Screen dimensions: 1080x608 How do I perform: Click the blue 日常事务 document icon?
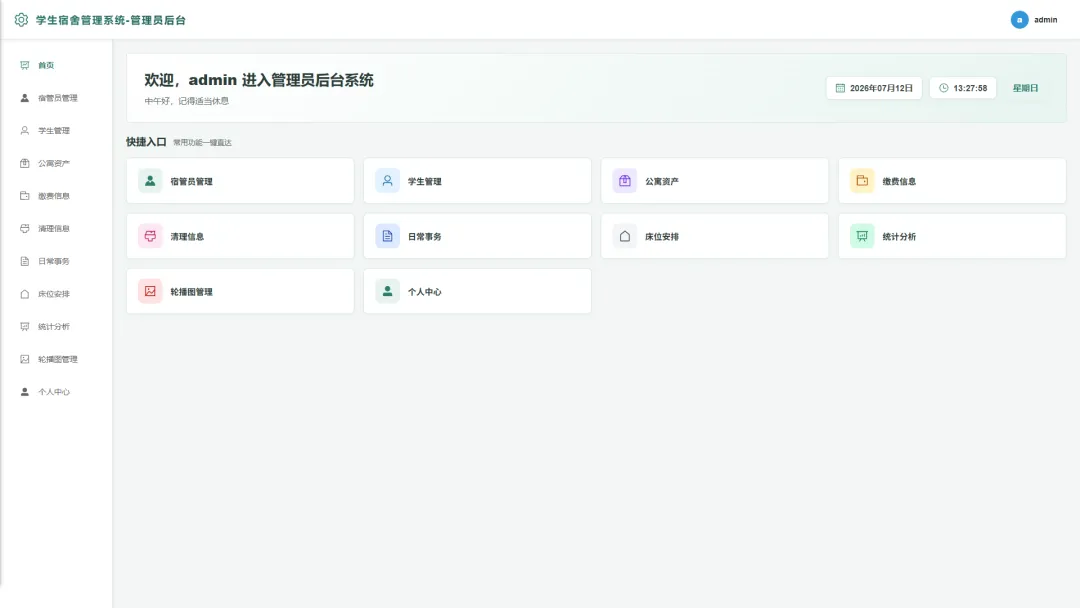387,236
